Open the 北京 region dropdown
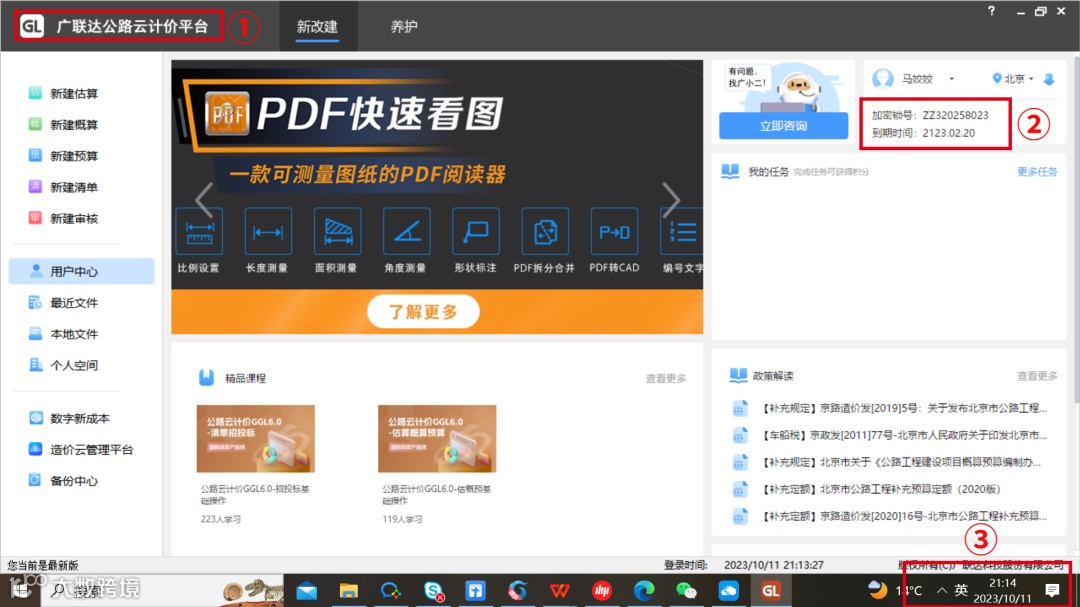 1013,79
